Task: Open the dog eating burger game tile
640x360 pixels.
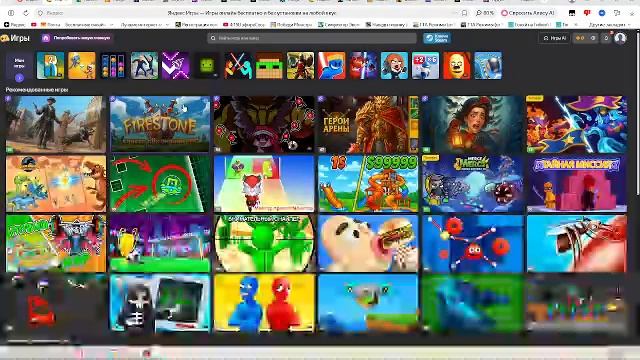Action: 368,243
